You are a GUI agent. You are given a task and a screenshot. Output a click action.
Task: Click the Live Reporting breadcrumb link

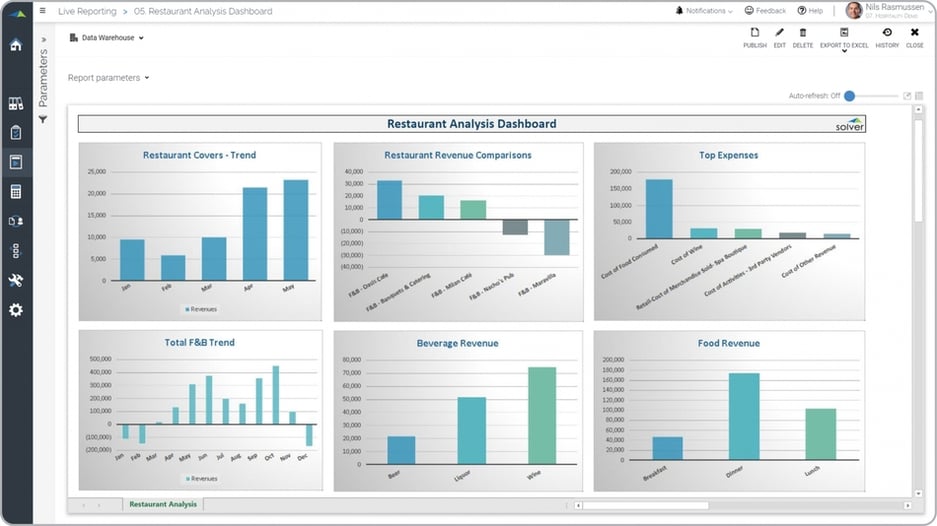(x=86, y=11)
